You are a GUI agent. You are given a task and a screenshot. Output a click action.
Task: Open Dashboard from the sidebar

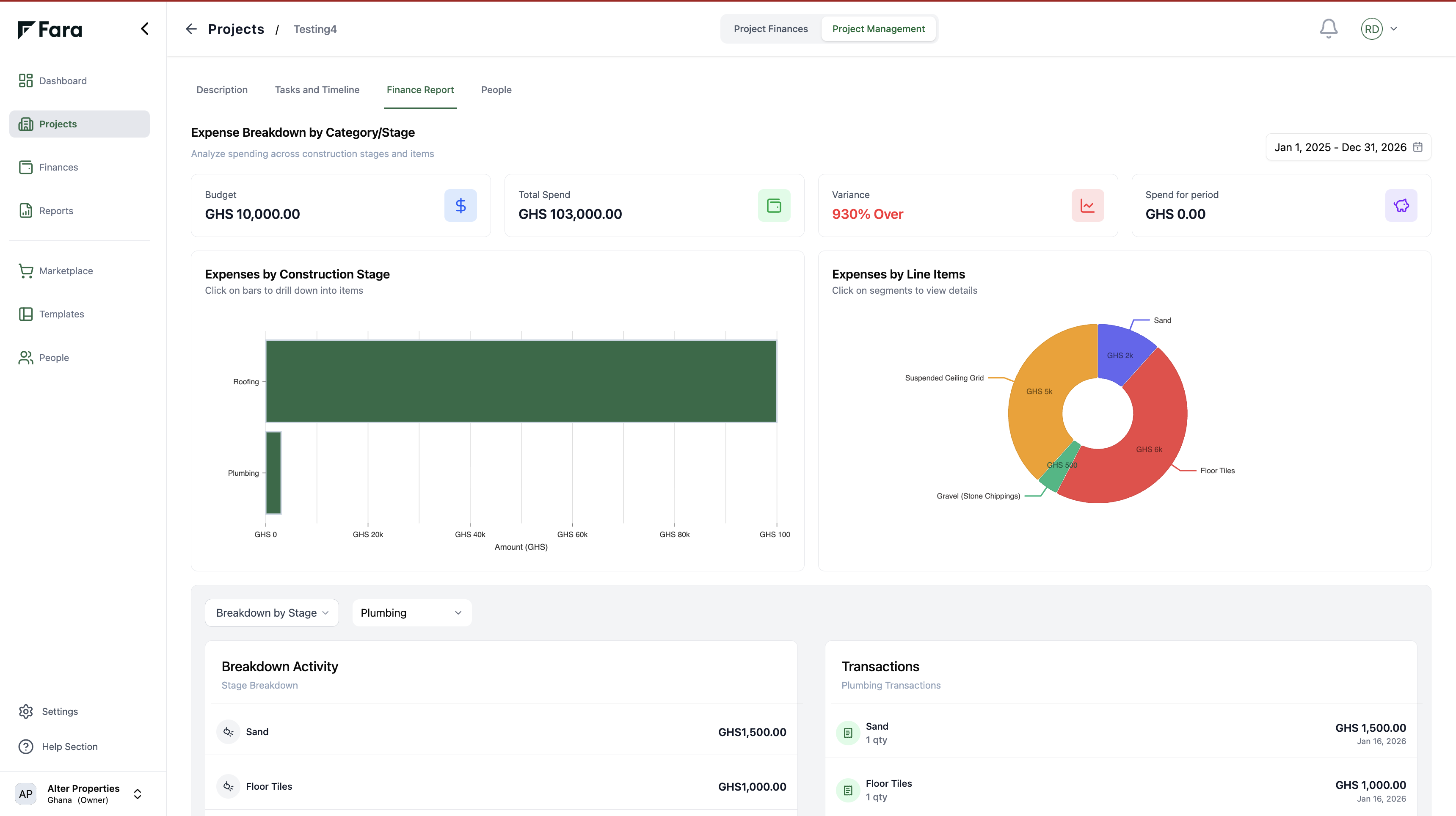coord(79,81)
